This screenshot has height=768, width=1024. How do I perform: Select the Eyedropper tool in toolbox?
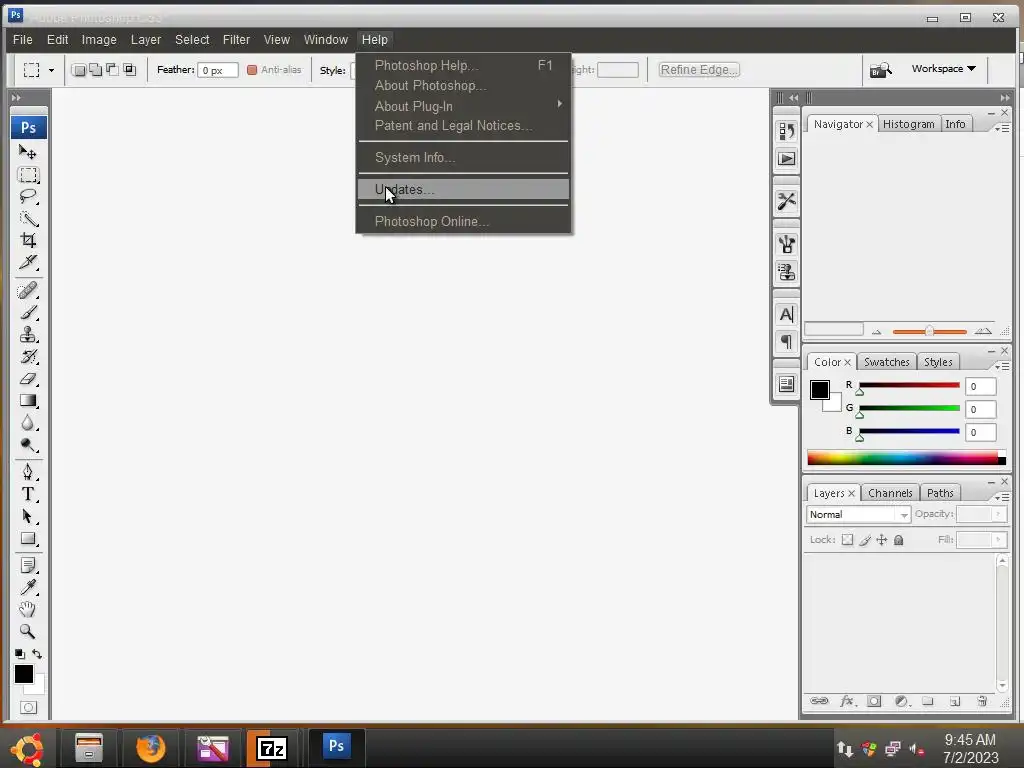[x=28, y=587]
